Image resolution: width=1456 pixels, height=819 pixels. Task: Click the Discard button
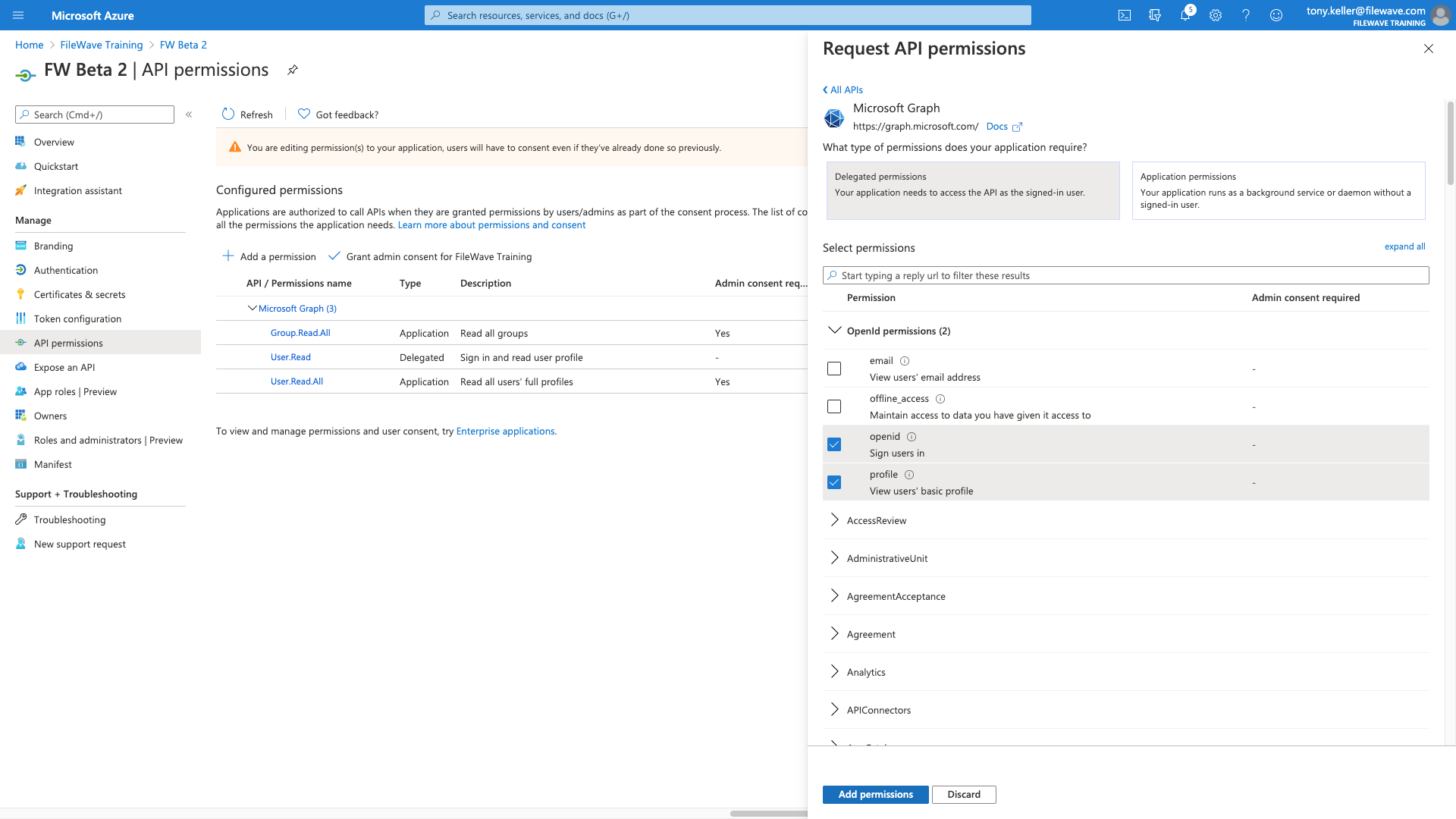[964, 794]
